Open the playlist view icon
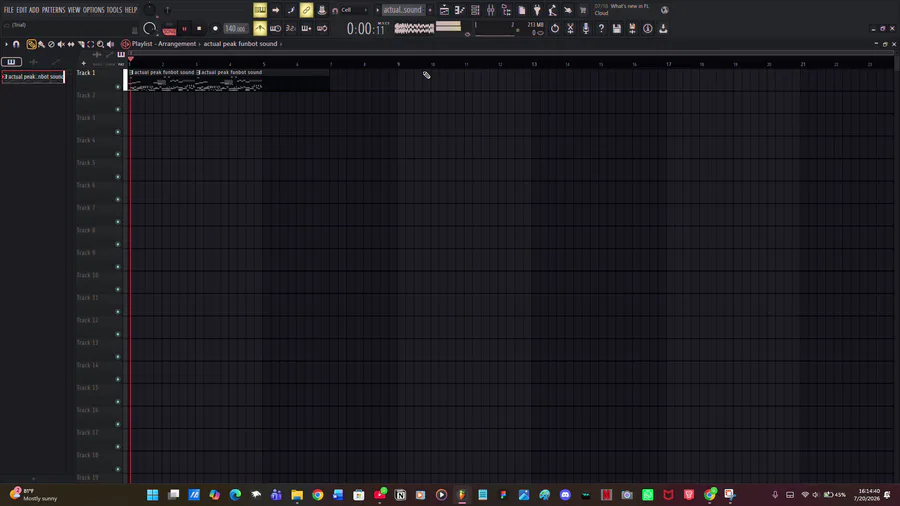This screenshot has width=900, height=506. coord(444,10)
